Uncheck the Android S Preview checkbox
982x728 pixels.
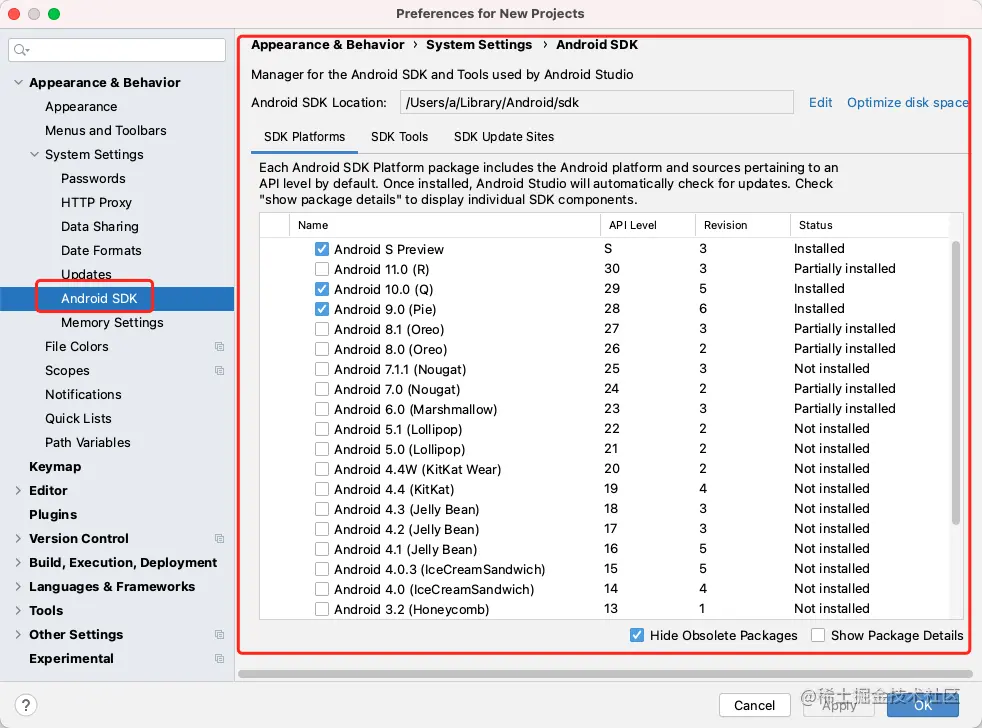322,249
